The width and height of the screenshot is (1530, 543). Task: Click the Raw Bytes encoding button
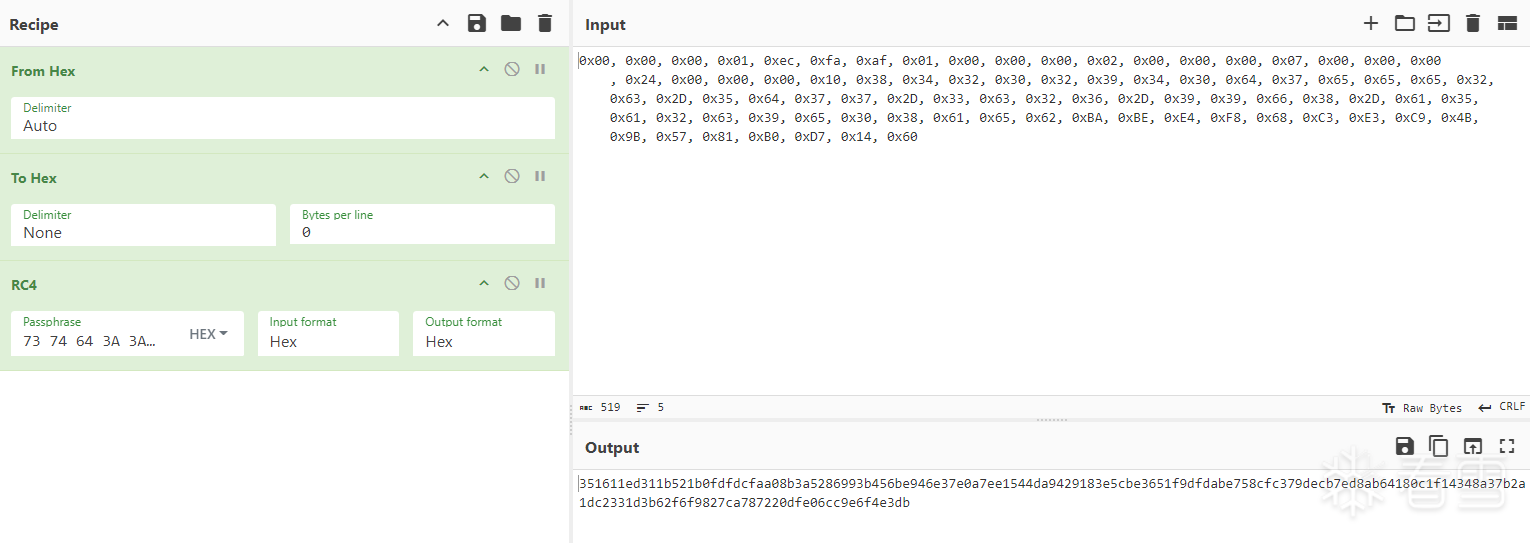(1422, 408)
